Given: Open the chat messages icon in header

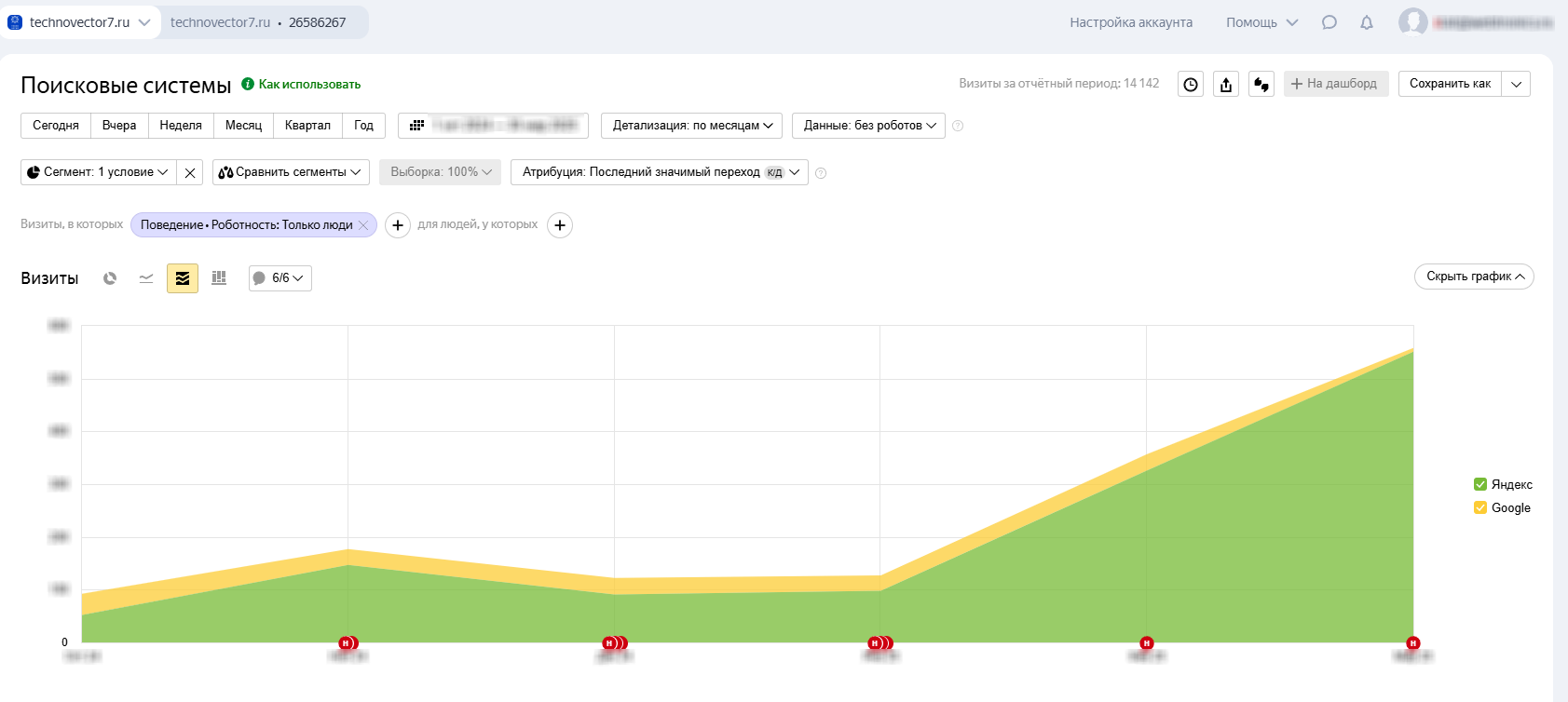Looking at the screenshot, I should pos(1329,22).
